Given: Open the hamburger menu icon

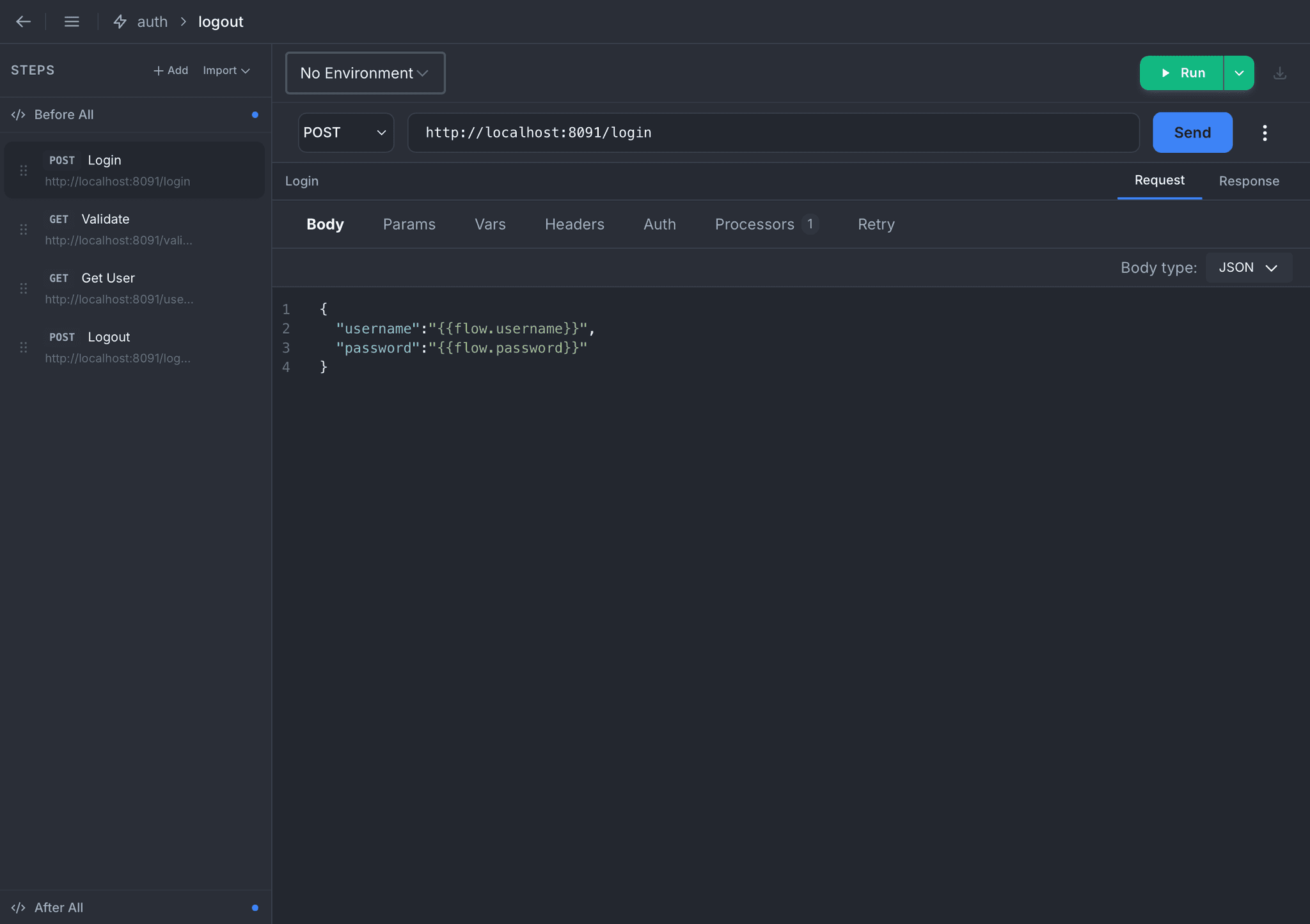Looking at the screenshot, I should tap(72, 22).
